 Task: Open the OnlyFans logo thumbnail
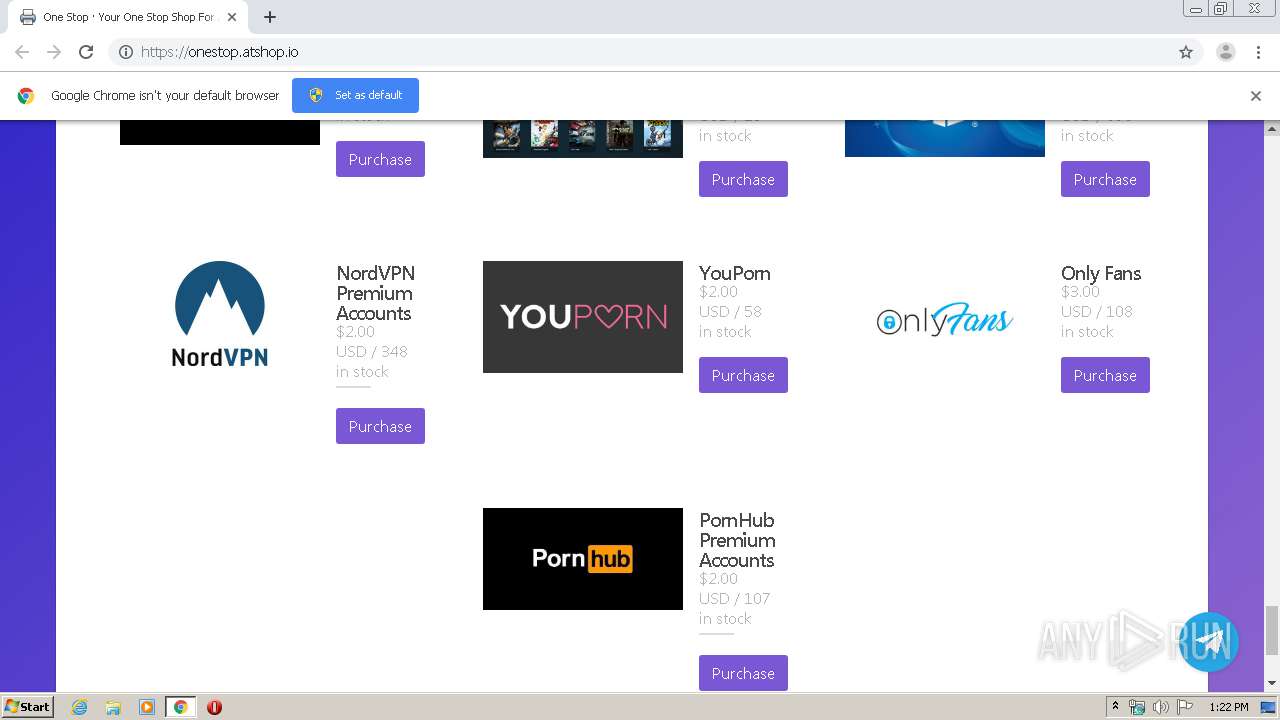tap(945, 319)
